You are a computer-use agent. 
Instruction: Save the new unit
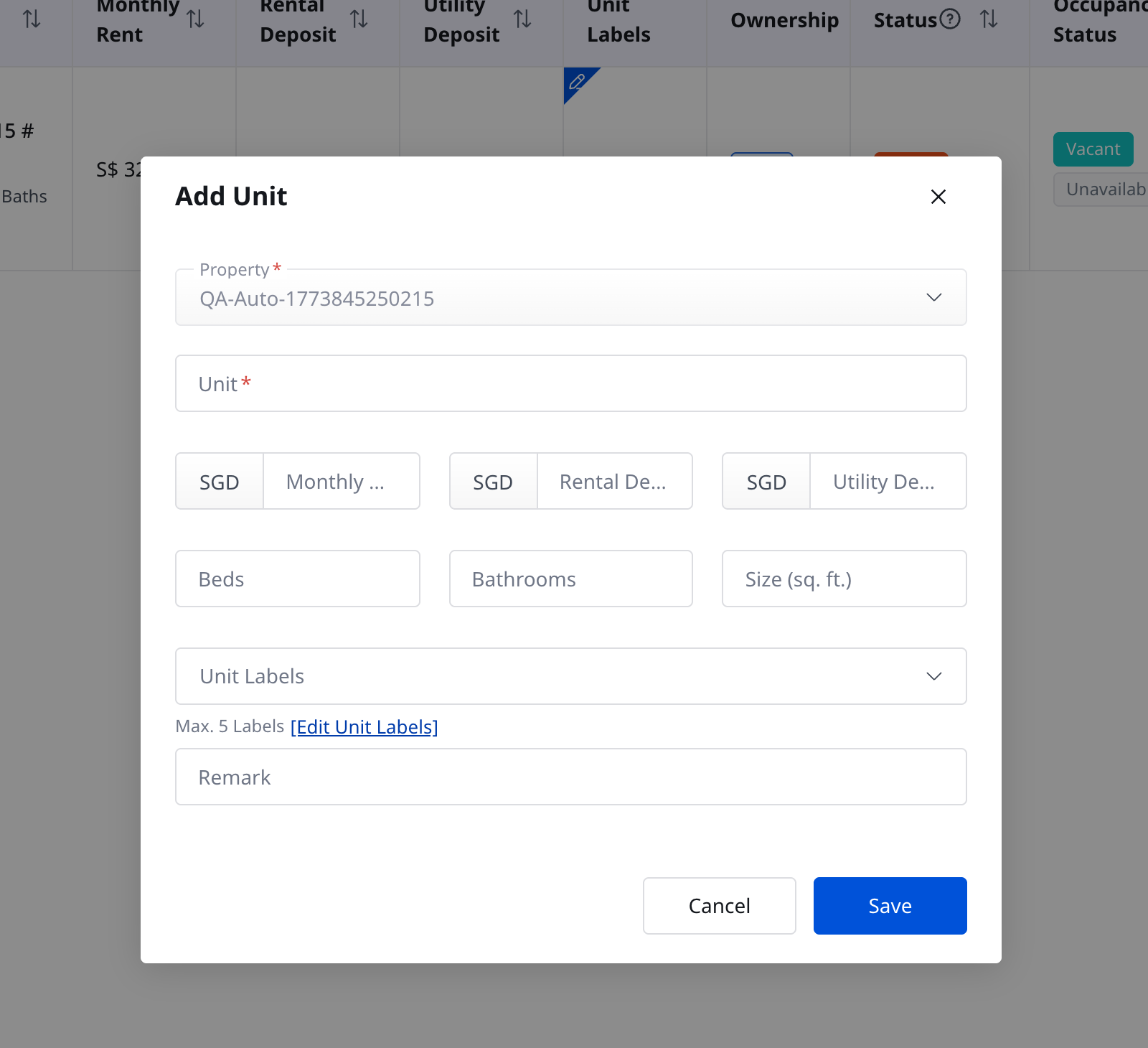pos(890,906)
